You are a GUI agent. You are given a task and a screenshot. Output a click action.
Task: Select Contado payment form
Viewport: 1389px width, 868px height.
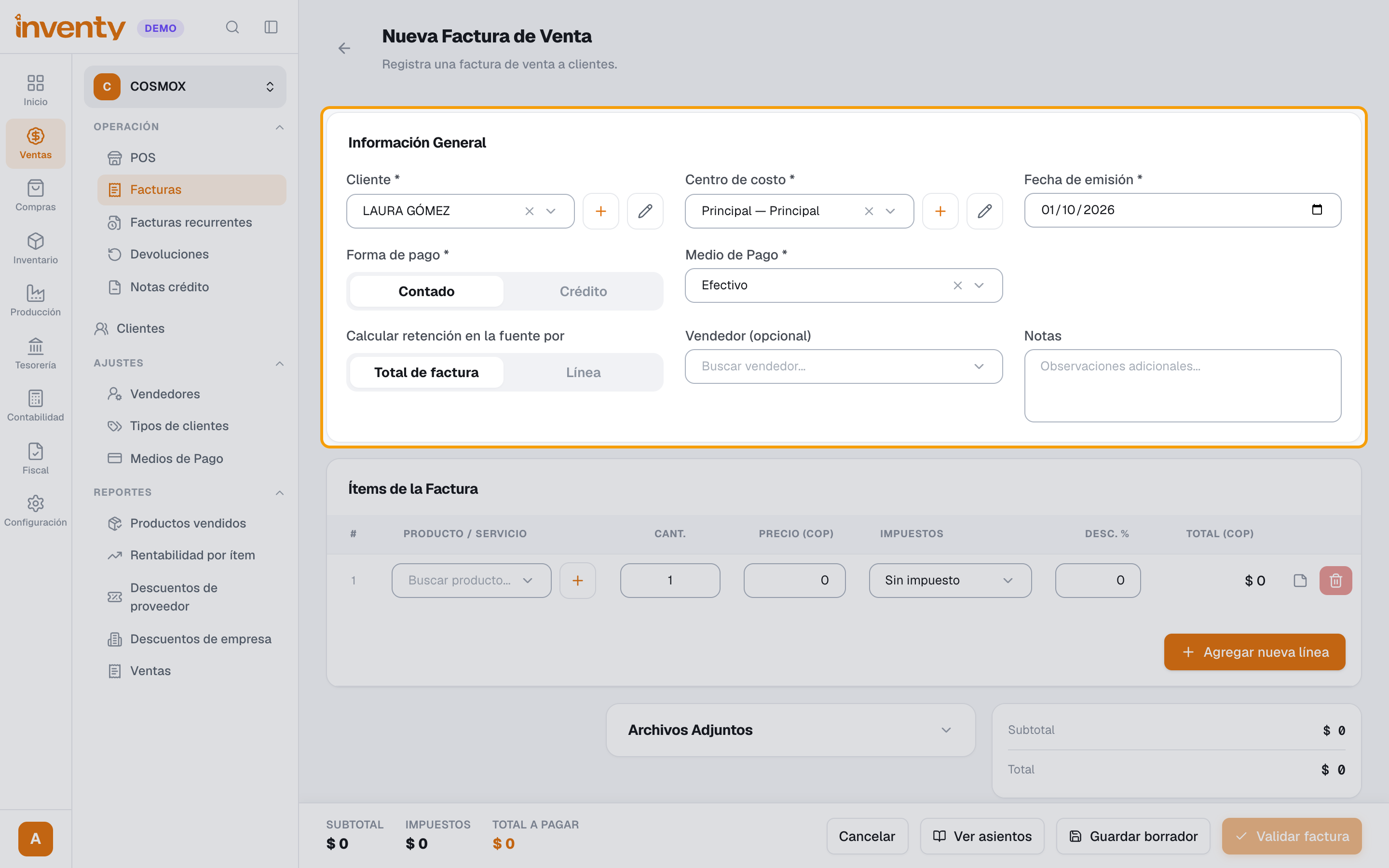coord(426,291)
